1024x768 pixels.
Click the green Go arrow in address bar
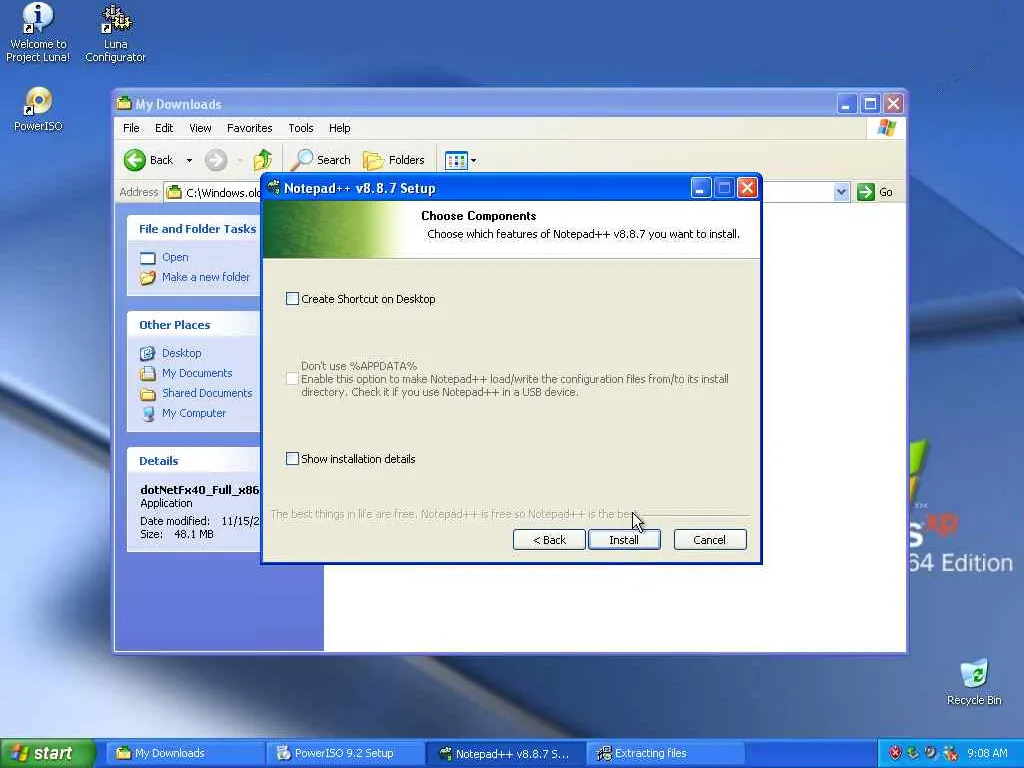866,192
